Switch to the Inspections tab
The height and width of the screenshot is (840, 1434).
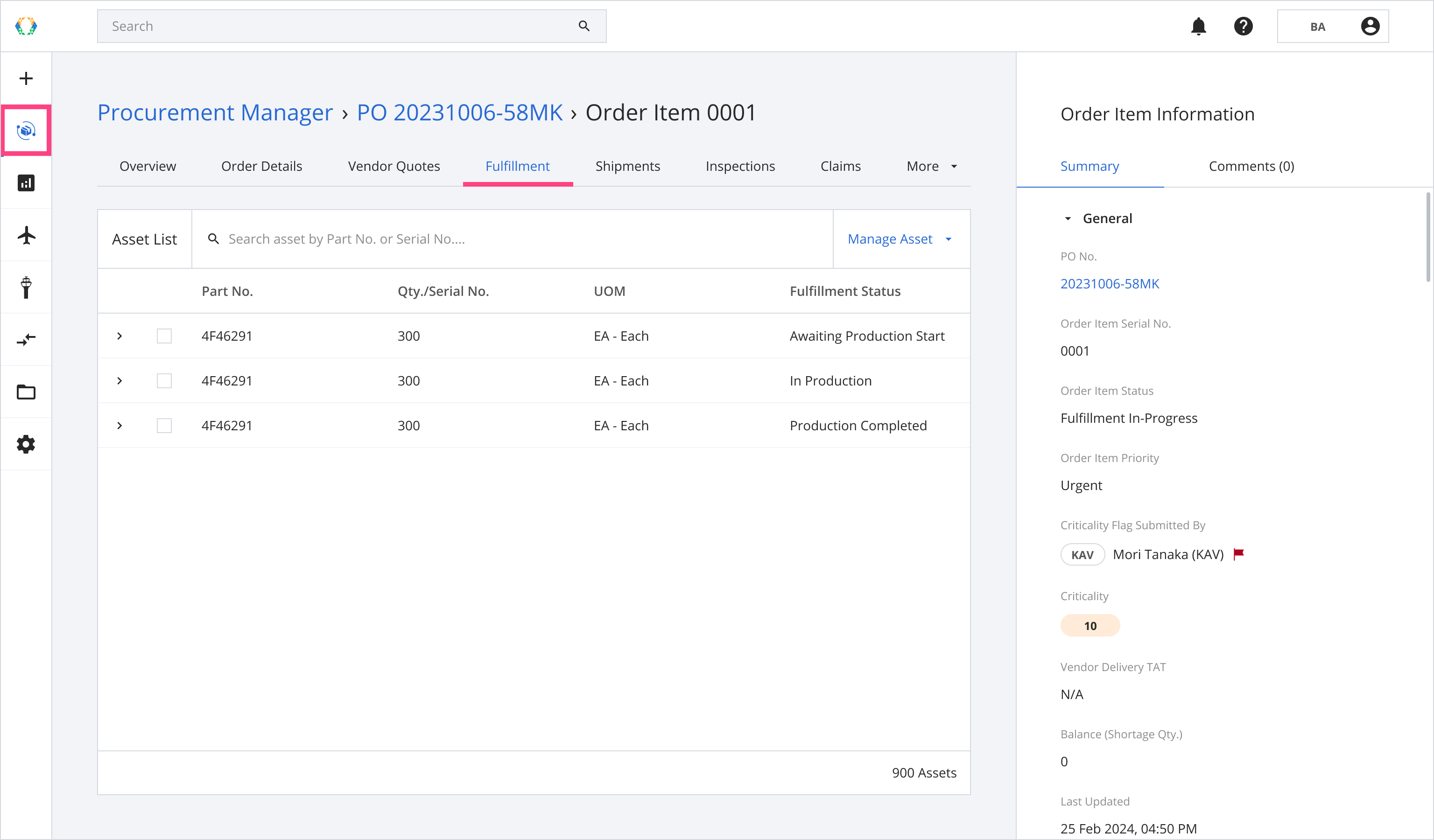pyautogui.click(x=740, y=166)
